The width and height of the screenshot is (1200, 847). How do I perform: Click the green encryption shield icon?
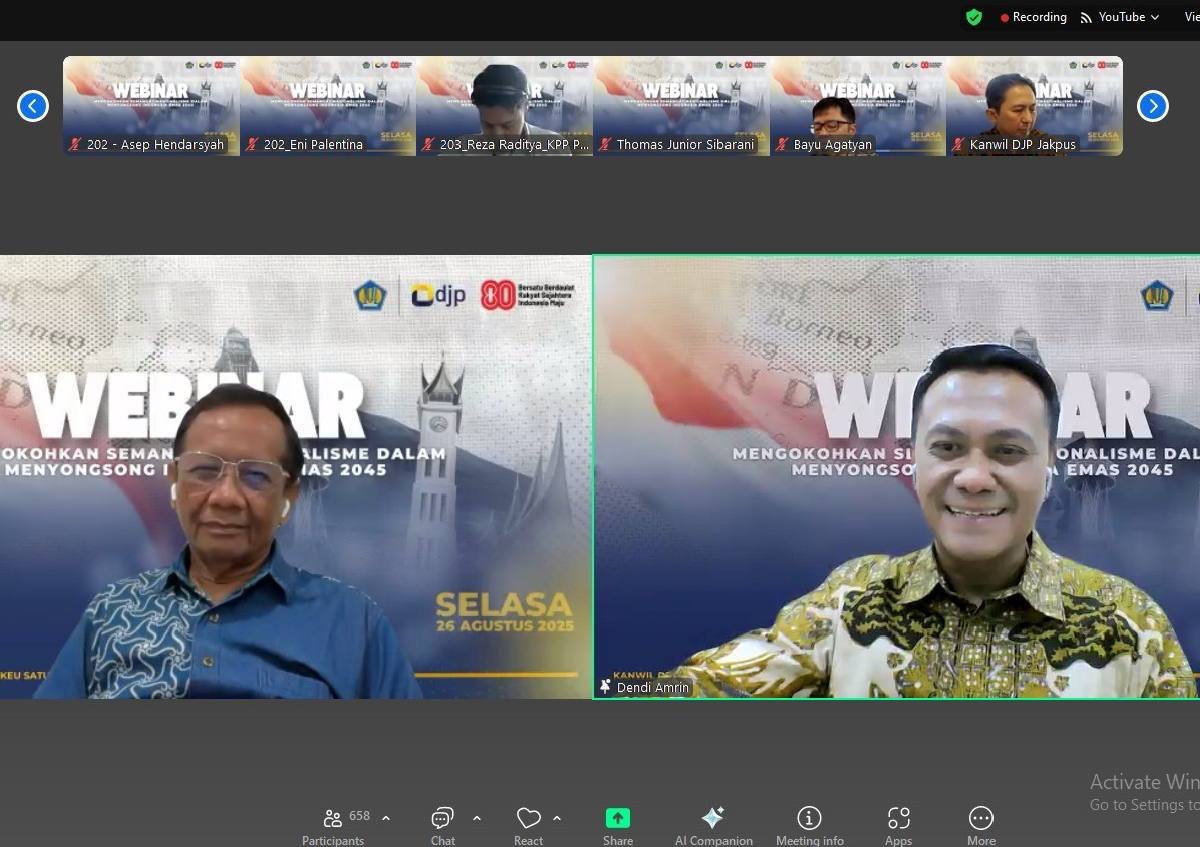tap(974, 17)
